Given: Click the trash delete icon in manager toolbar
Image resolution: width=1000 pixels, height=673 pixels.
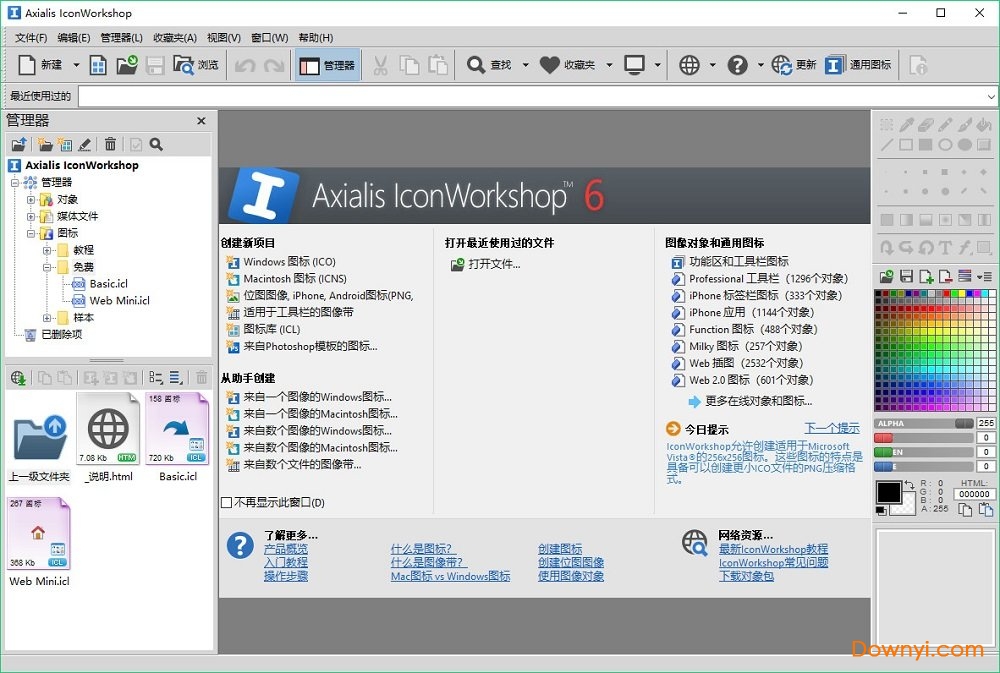Looking at the screenshot, I should tap(110, 144).
